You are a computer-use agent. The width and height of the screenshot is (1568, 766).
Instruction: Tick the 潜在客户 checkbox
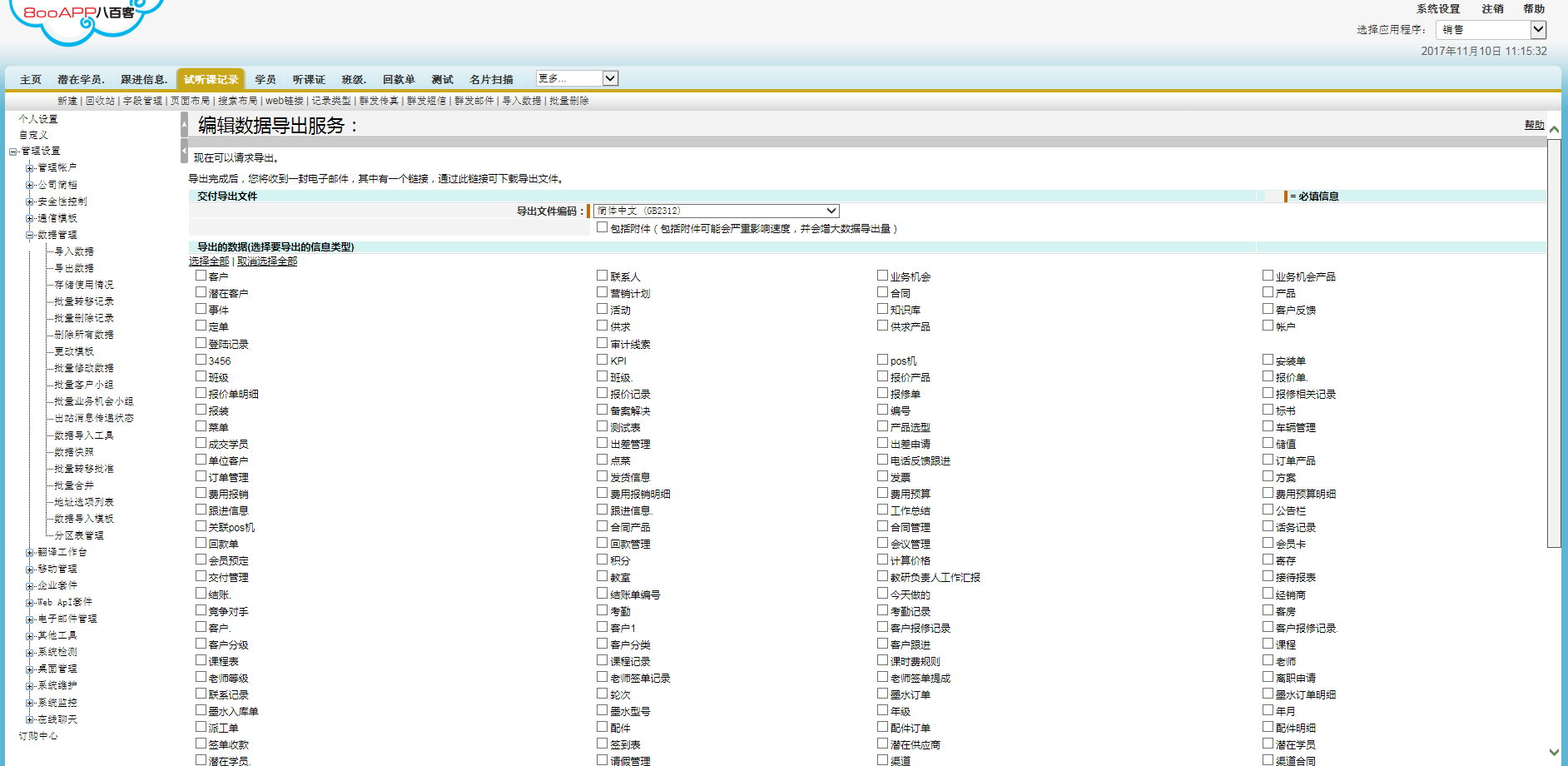click(201, 292)
